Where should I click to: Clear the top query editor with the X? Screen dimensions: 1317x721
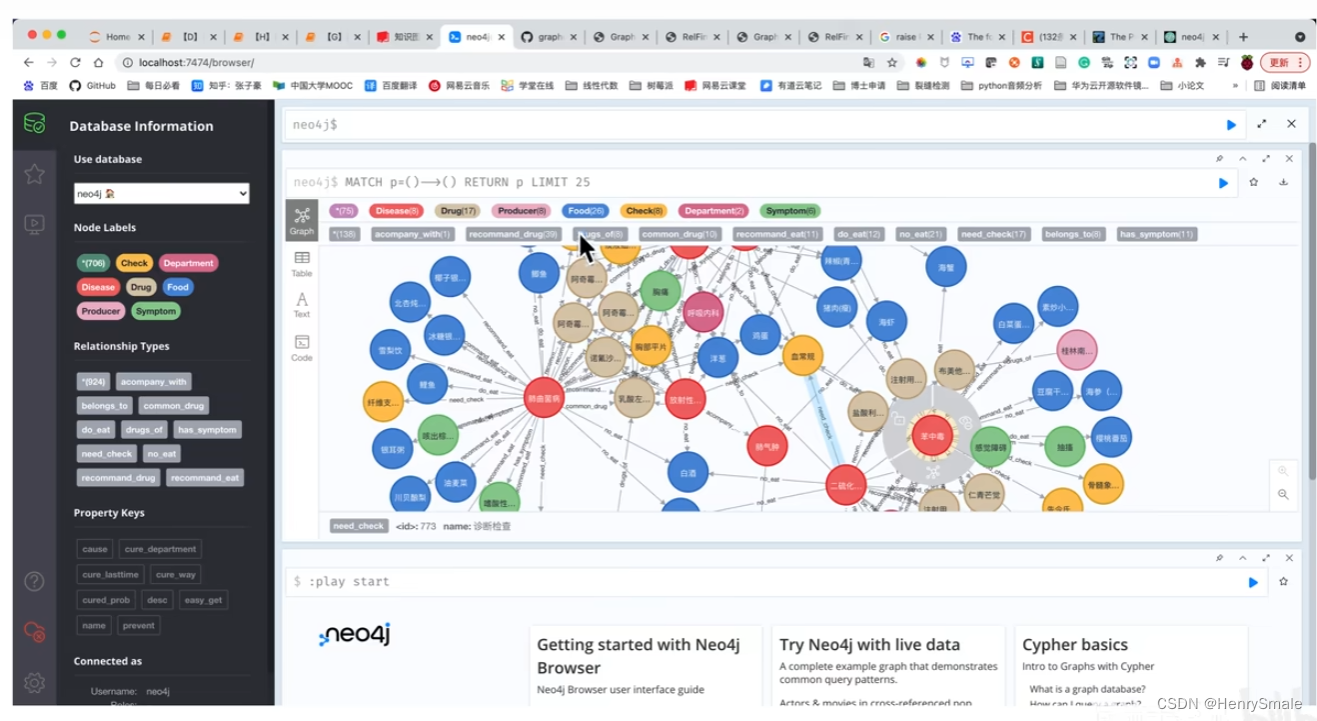(x=1291, y=124)
